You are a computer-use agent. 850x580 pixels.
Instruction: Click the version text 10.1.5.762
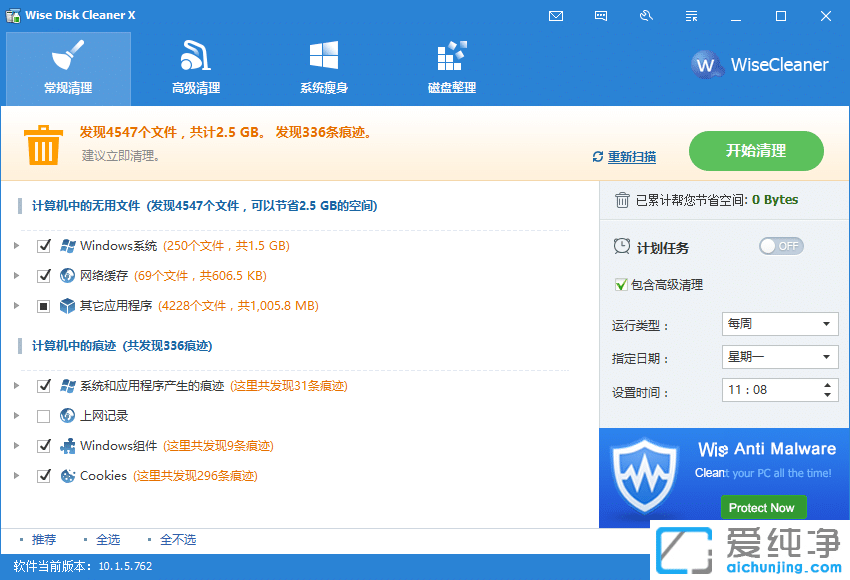coord(125,566)
